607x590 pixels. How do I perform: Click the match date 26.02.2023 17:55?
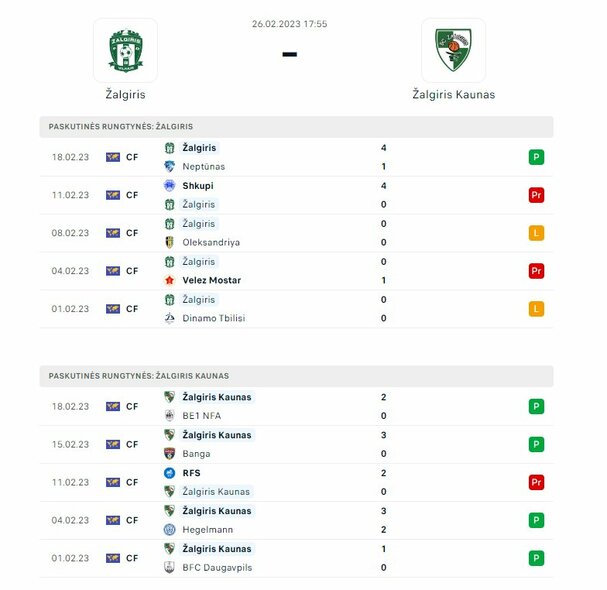click(289, 24)
